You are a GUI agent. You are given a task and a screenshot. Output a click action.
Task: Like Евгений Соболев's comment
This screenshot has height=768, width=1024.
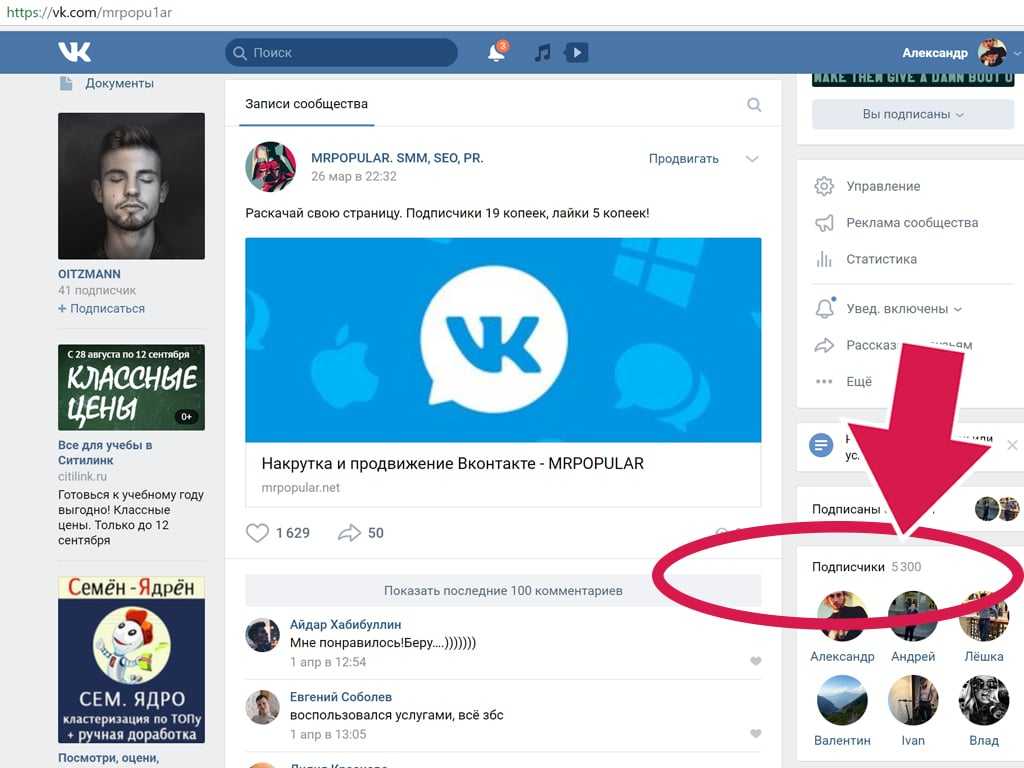[756, 734]
